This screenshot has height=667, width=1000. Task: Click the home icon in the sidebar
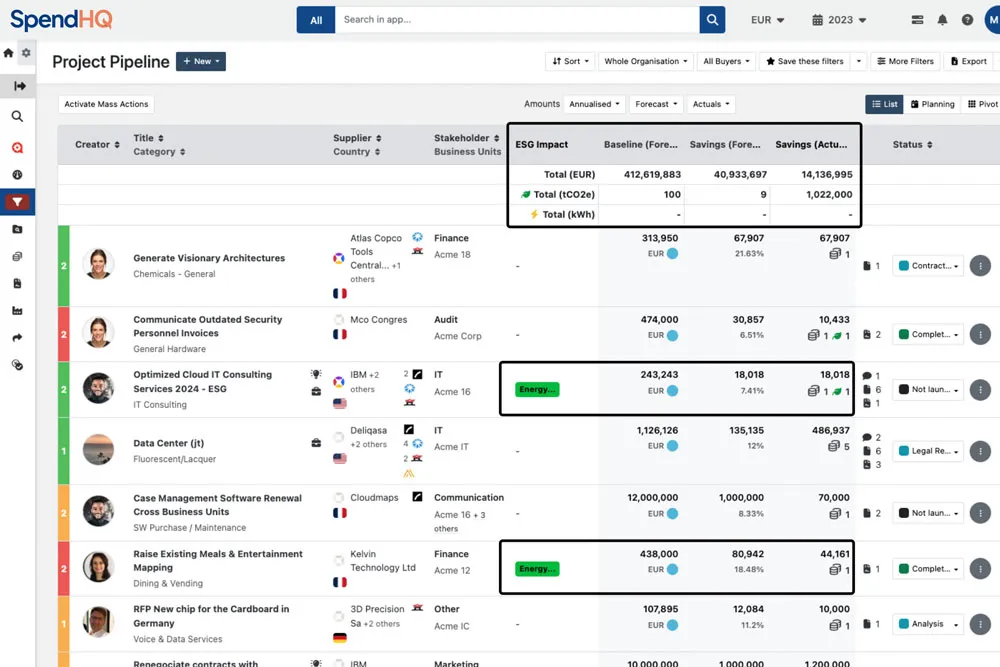click(9, 53)
